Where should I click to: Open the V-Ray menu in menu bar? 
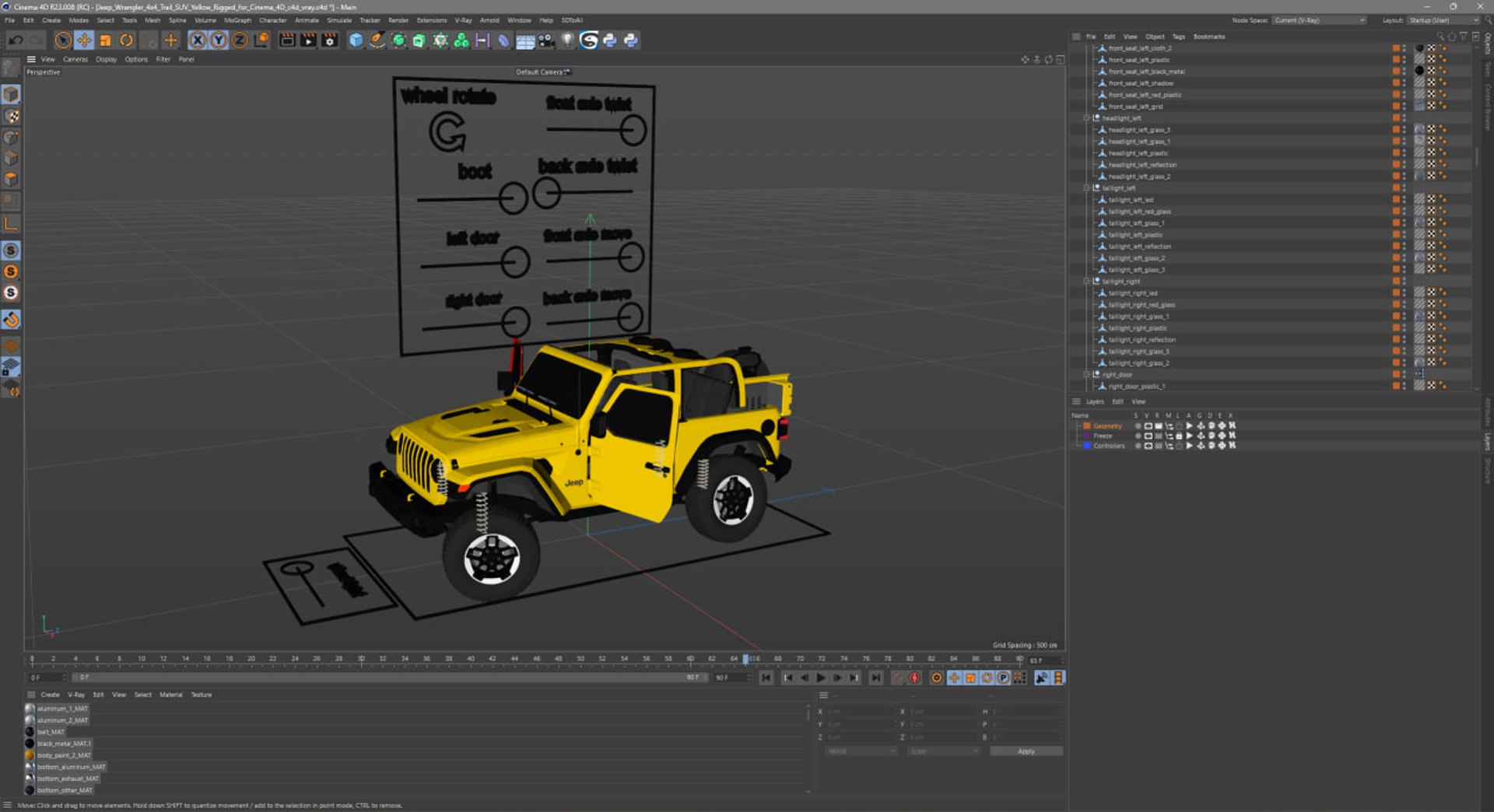click(x=463, y=20)
